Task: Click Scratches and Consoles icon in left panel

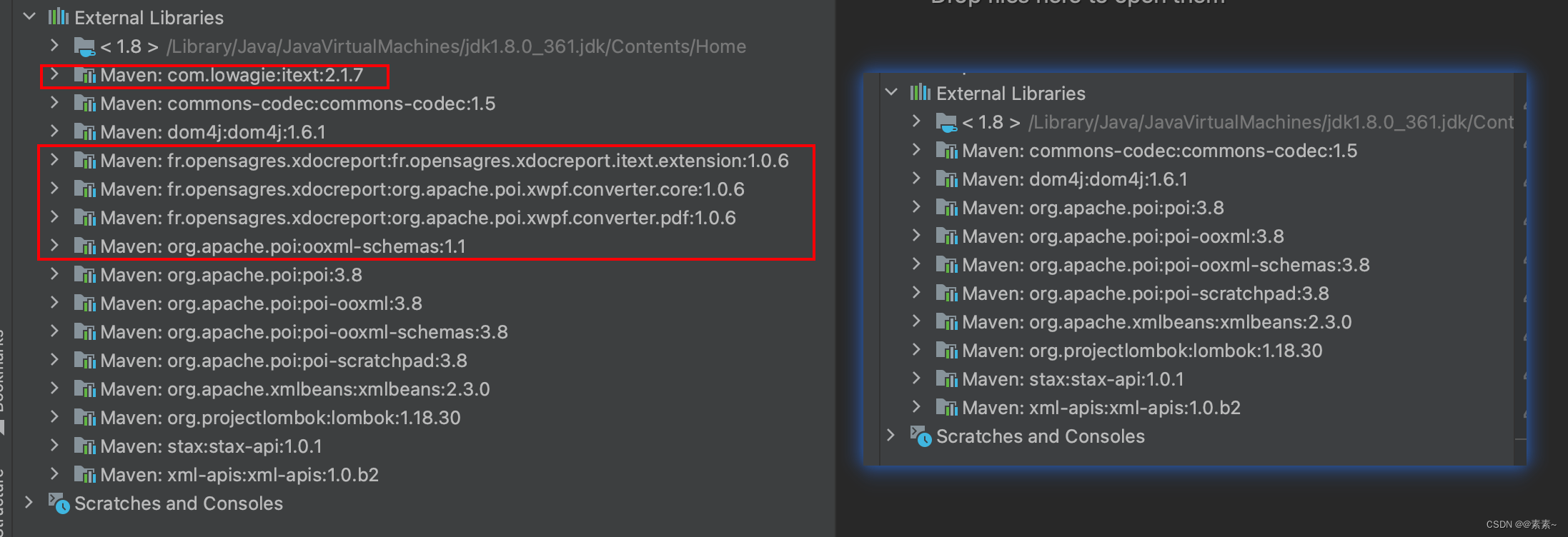Action: click(59, 503)
